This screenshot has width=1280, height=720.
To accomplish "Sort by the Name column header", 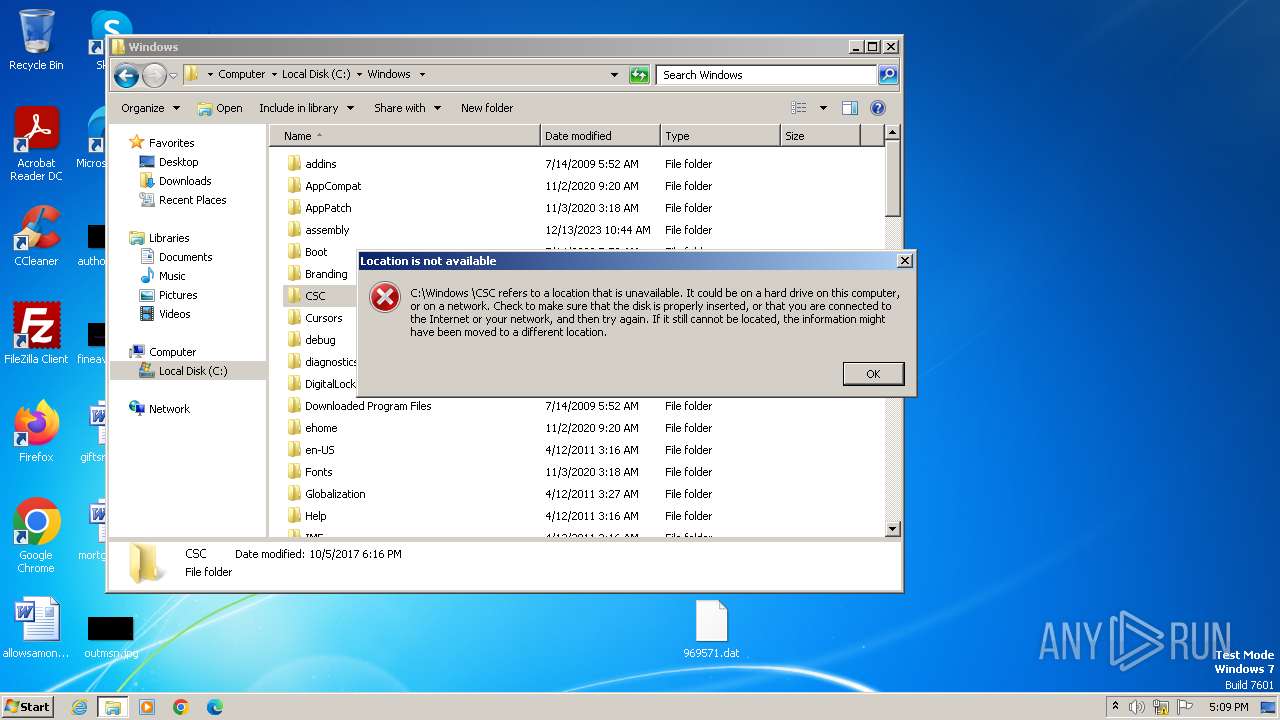I will [405, 136].
